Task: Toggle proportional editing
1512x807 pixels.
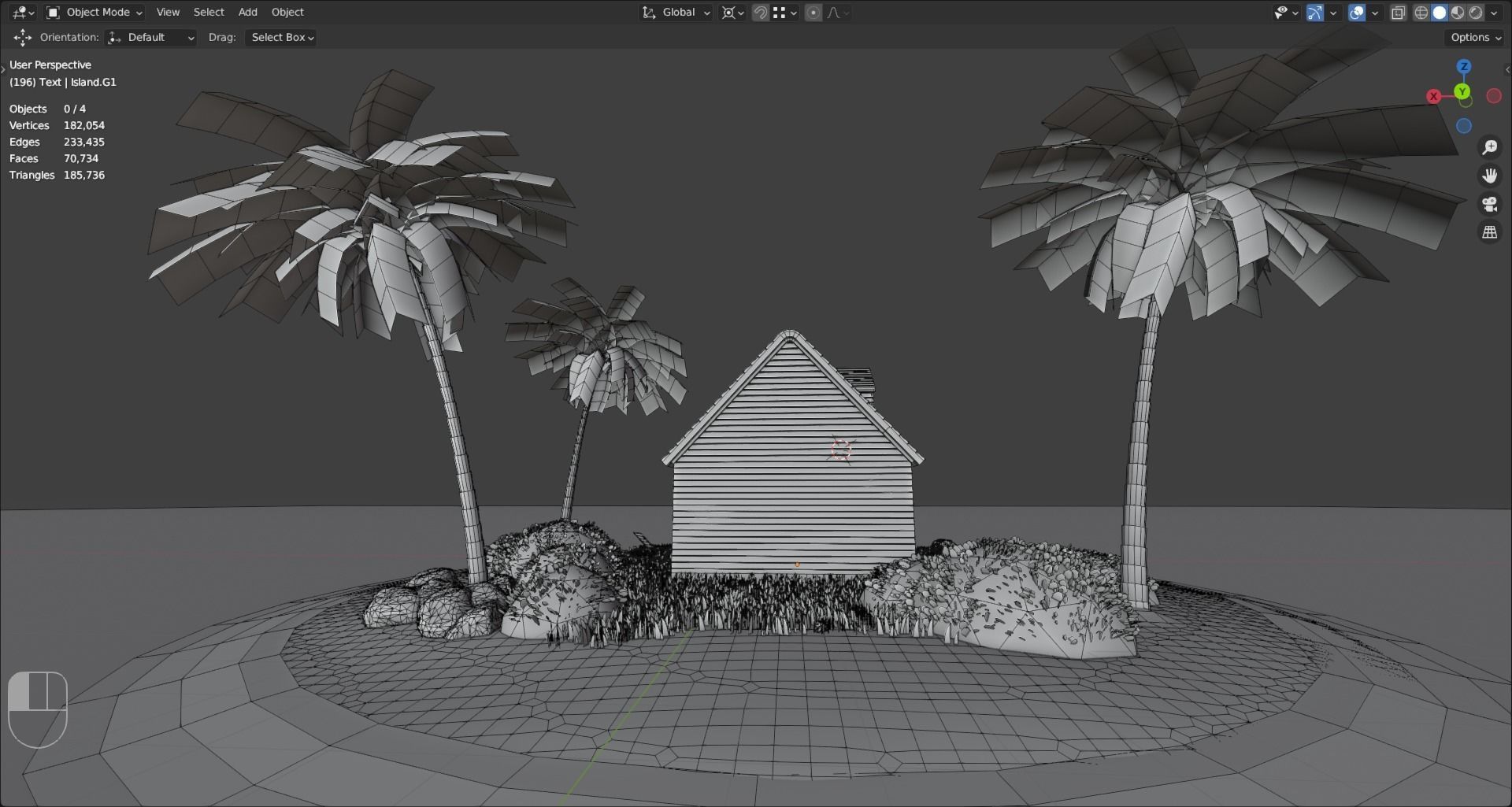Action: click(x=813, y=12)
